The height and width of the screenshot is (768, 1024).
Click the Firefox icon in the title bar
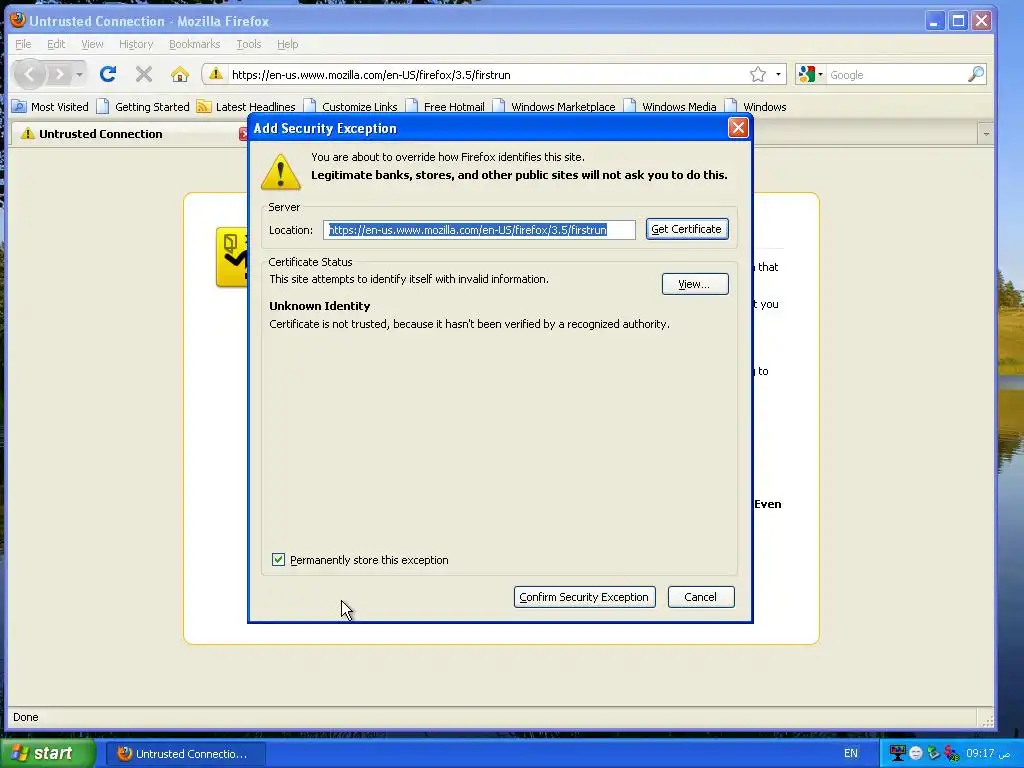click(x=18, y=20)
